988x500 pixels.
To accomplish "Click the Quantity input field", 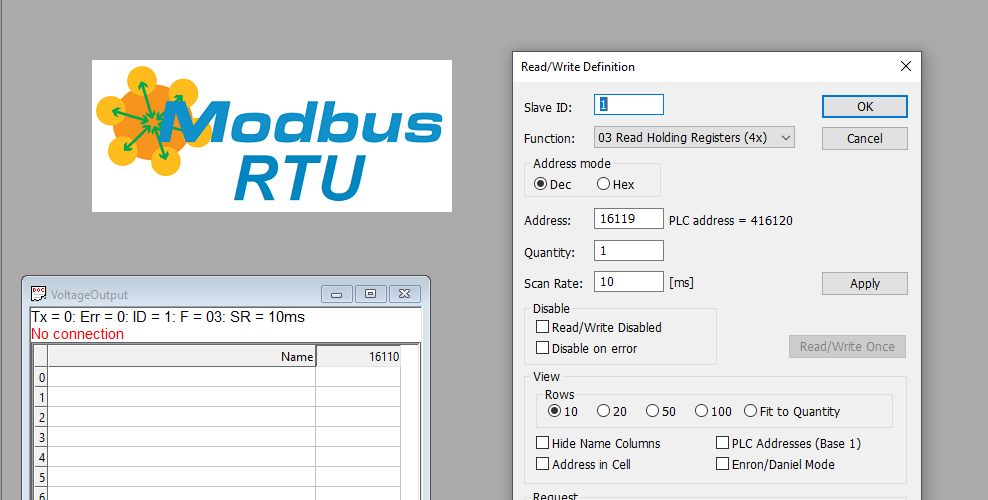I will (629, 251).
